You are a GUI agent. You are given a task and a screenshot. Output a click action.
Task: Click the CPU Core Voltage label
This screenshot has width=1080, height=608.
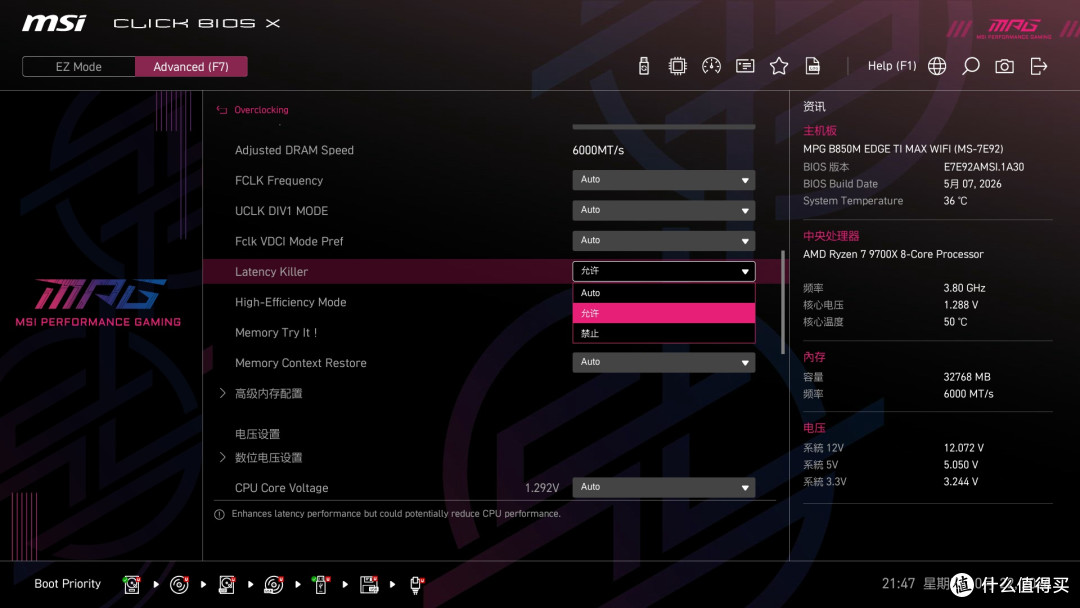pos(281,488)
